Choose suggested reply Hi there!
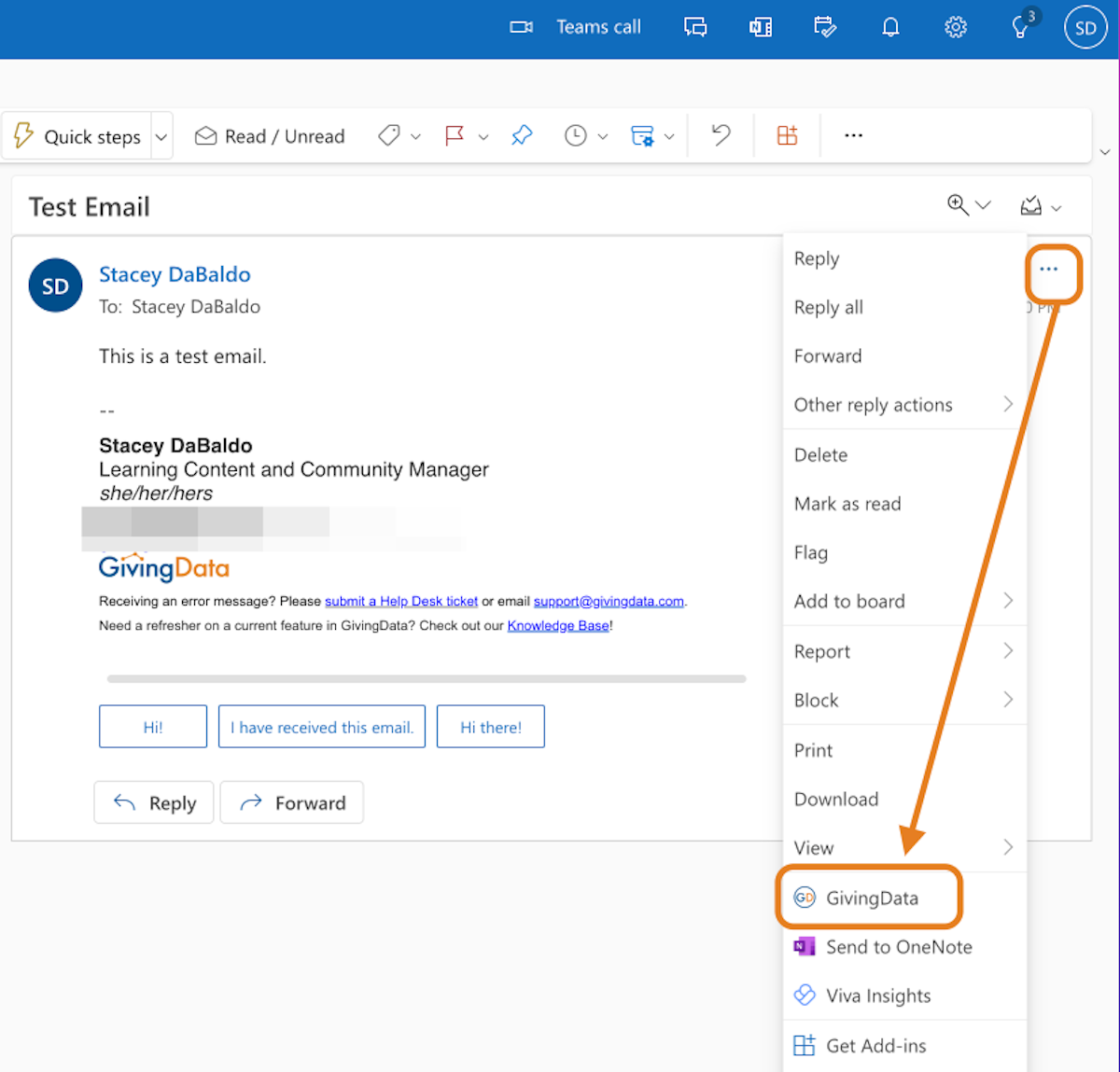 [491, 727]
